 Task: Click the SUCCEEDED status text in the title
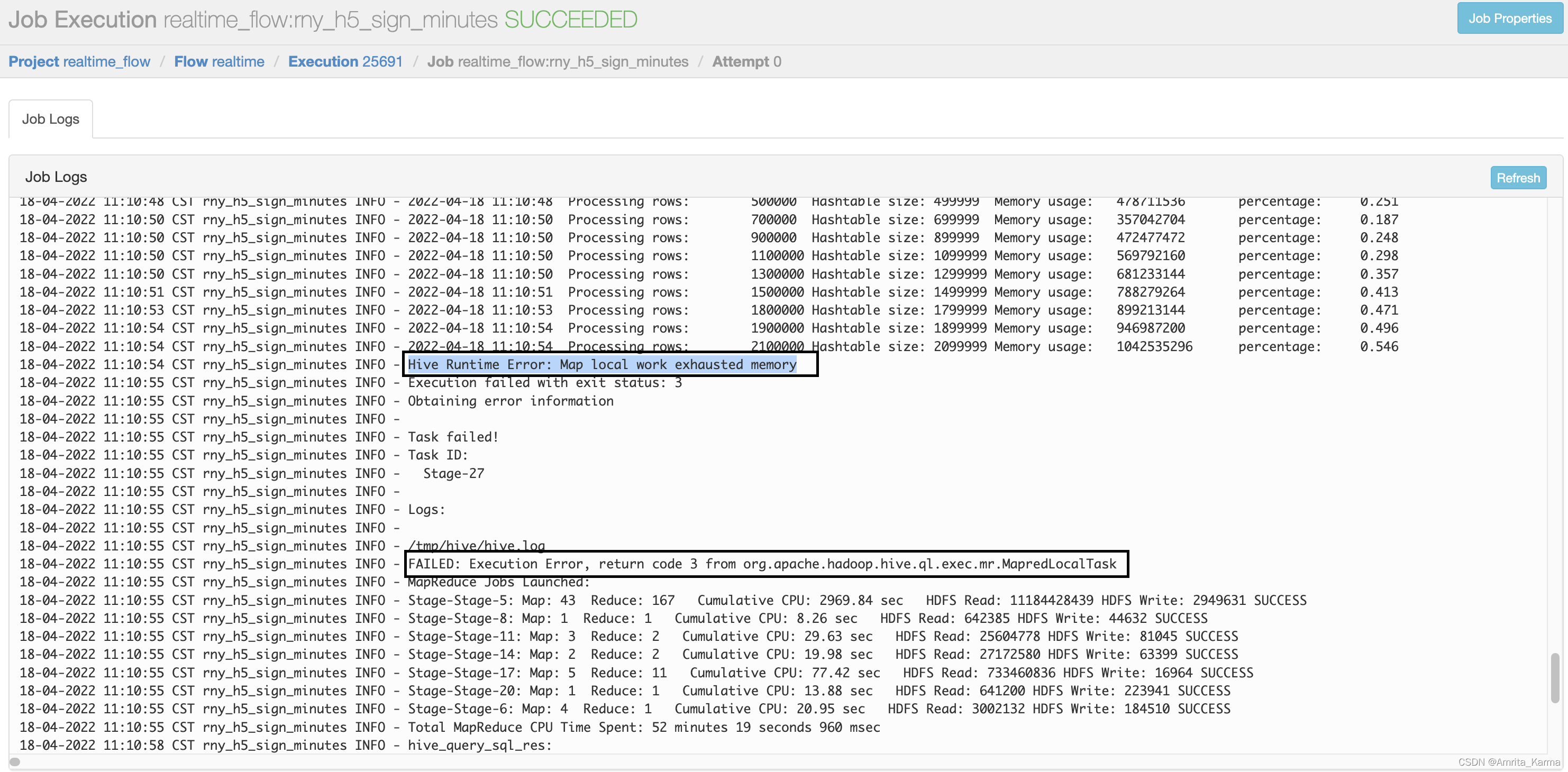(x=570, y=20)
